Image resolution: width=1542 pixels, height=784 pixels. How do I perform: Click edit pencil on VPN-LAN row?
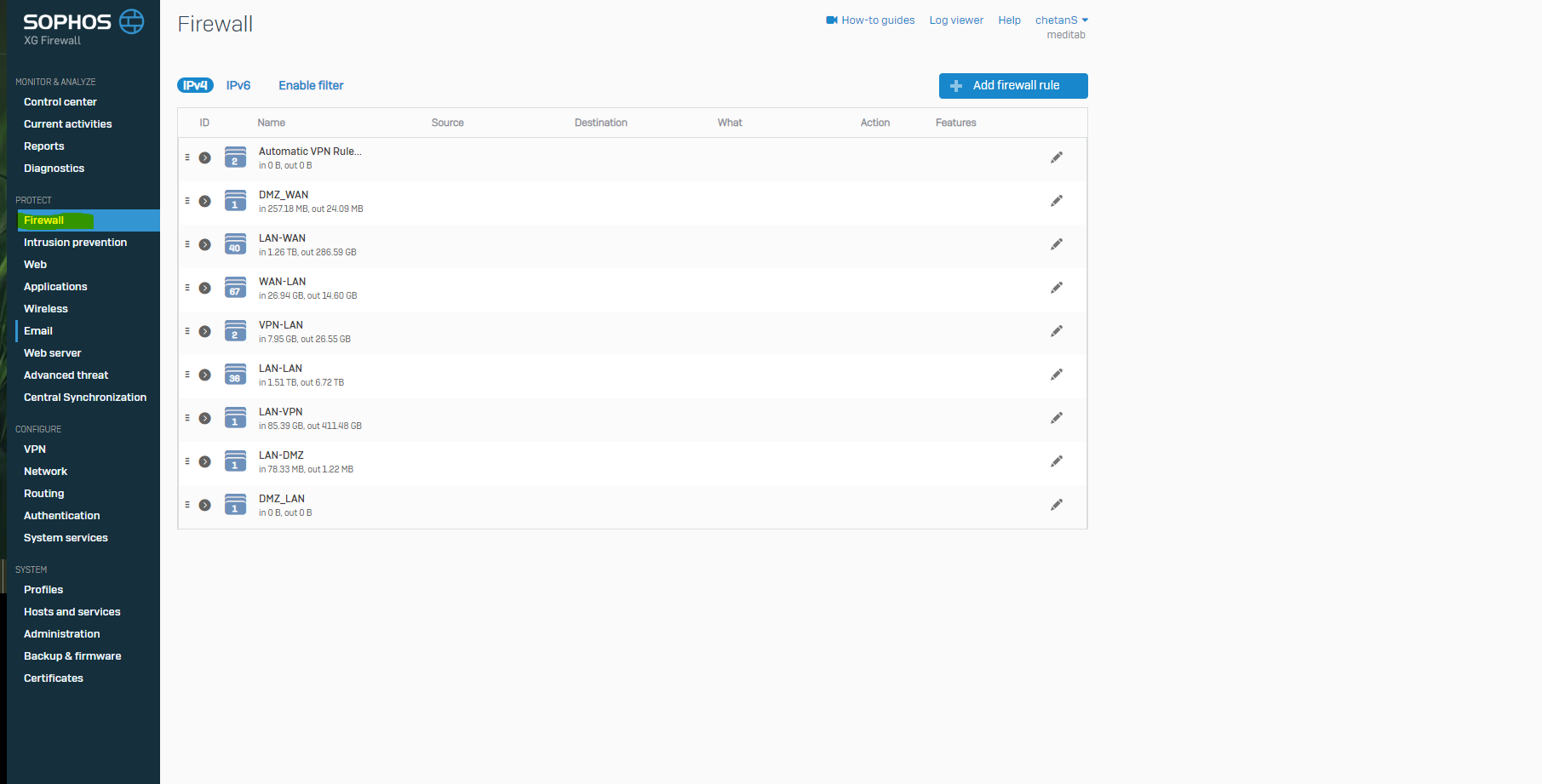[1057, 331]
